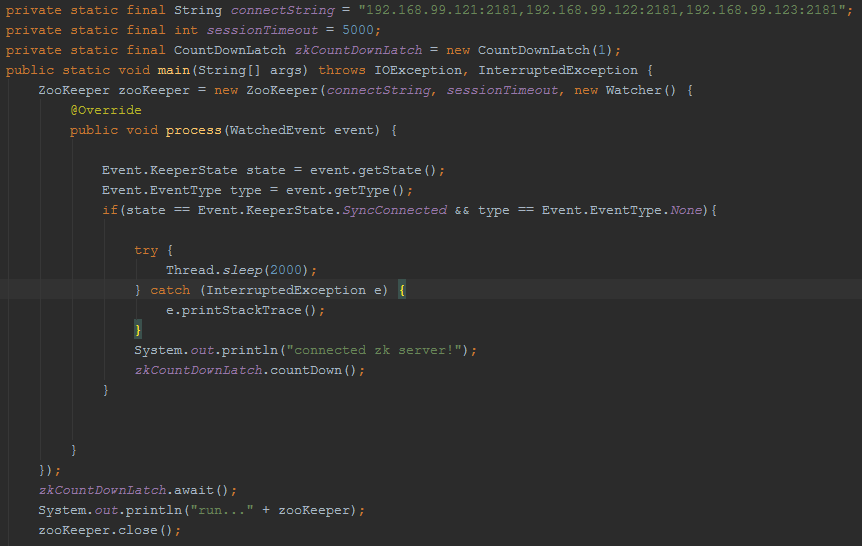The height and width of the screenshot is (546, 862).
Task: Click "new Watcher()" anonymous class
Action: point(625,90)
